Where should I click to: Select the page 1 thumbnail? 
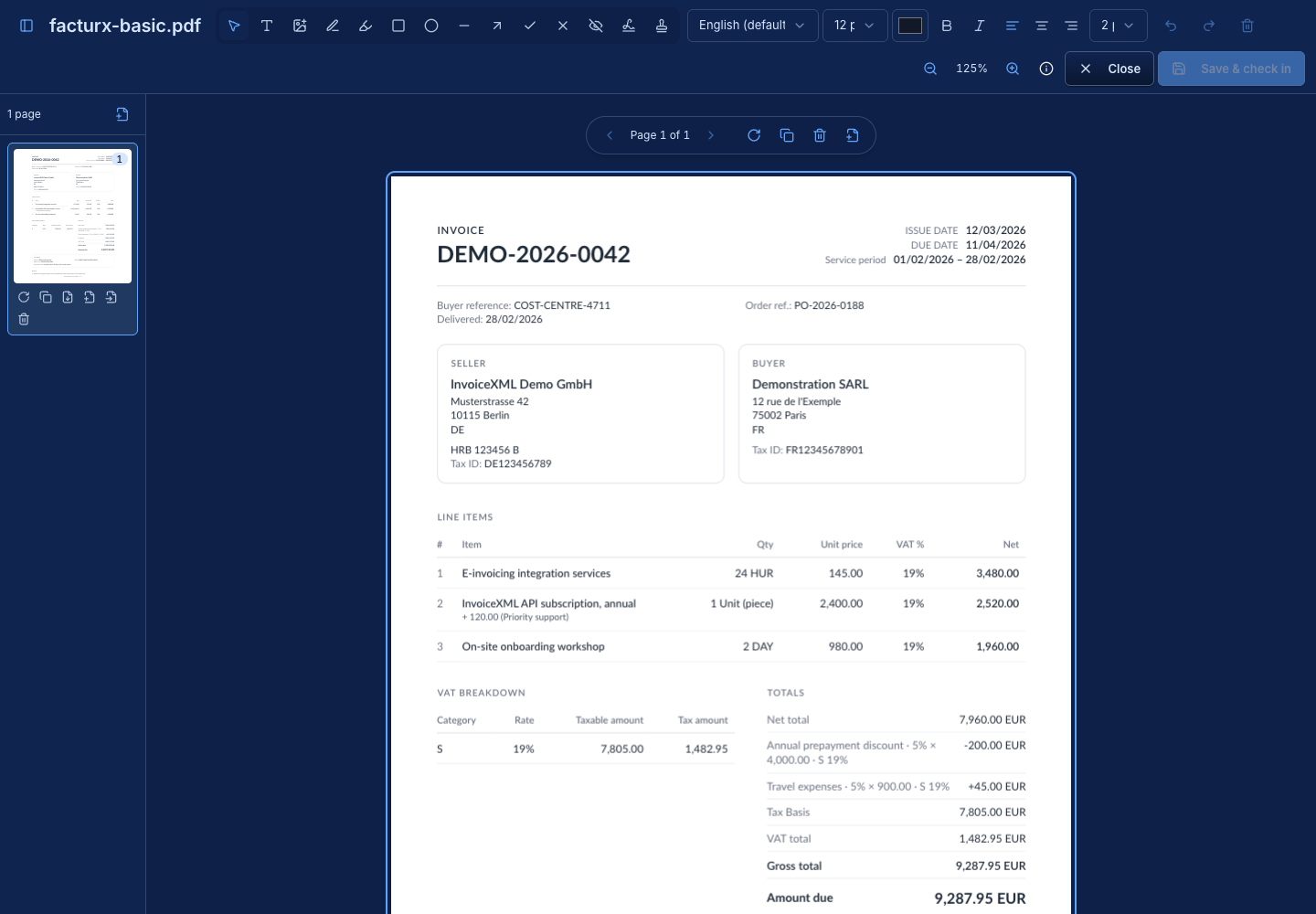pos(72,217)
